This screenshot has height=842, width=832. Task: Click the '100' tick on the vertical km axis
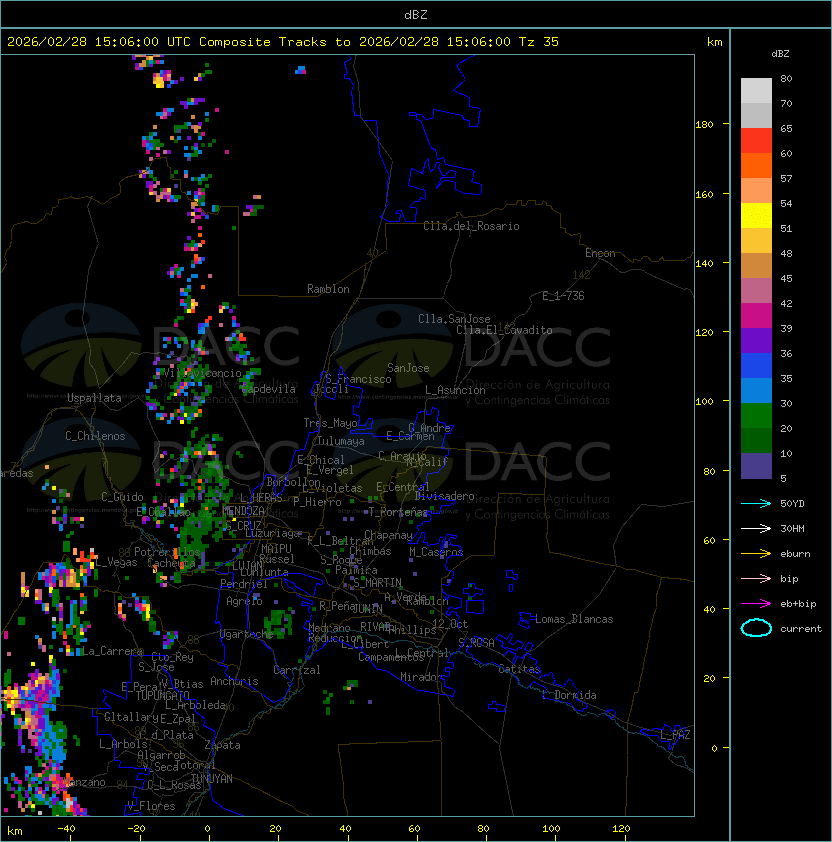(704, 402)
